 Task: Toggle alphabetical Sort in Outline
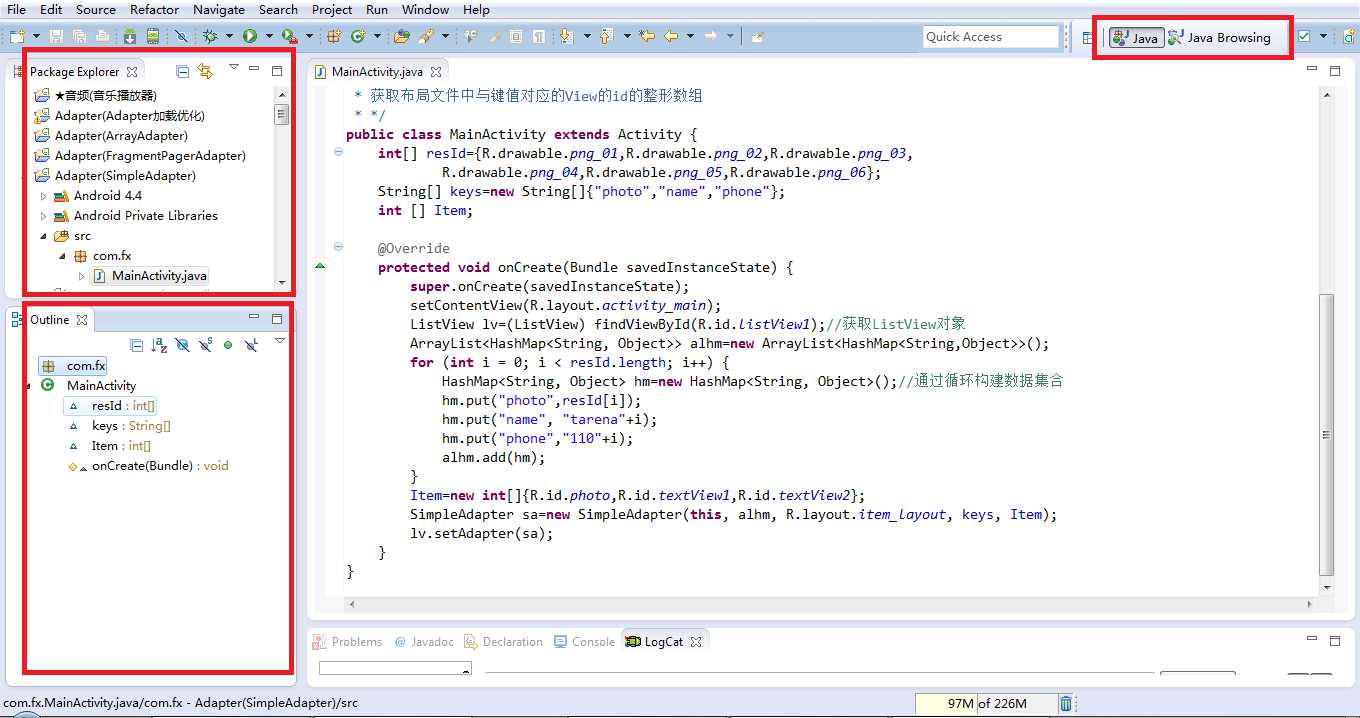159,345
